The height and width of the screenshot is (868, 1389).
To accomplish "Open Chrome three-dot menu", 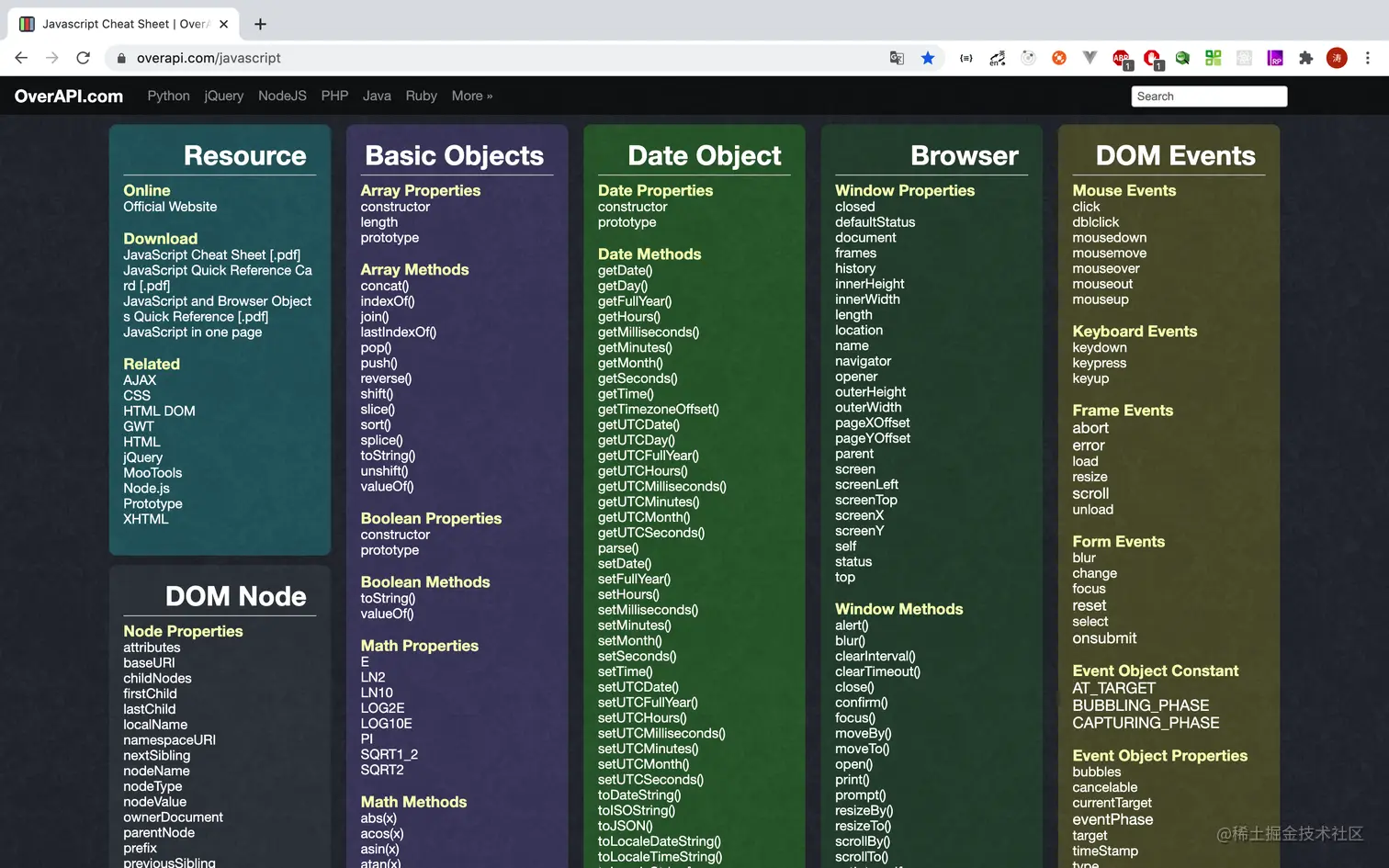I will tap(1368, 58).
